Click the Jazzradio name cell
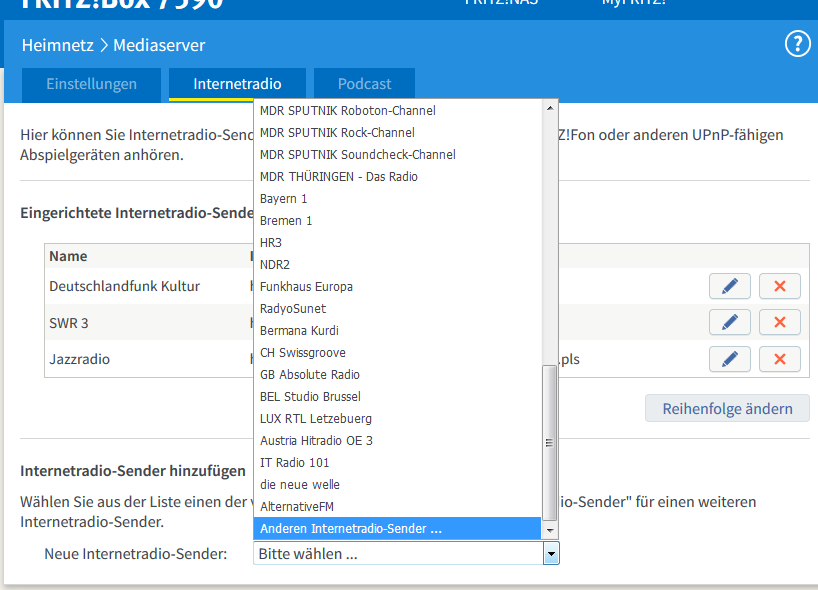The image size is (818, 590). [x=79, y=359]
